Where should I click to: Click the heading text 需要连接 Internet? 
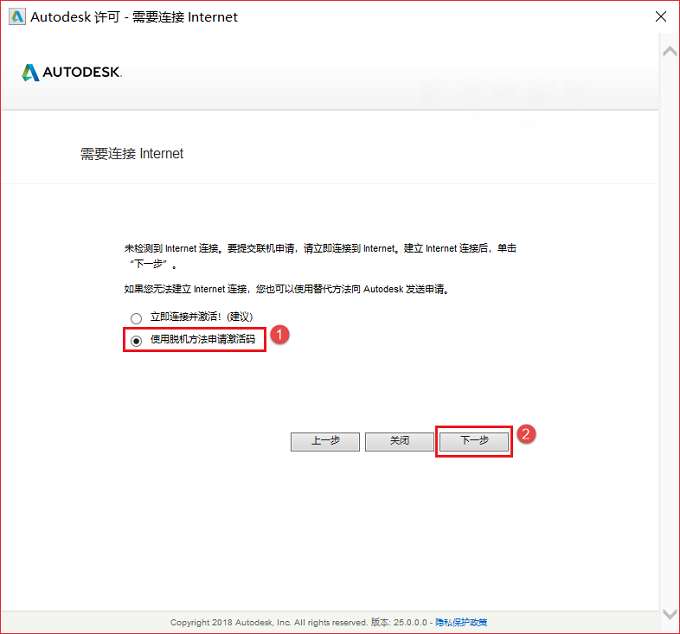pos(132,154)
